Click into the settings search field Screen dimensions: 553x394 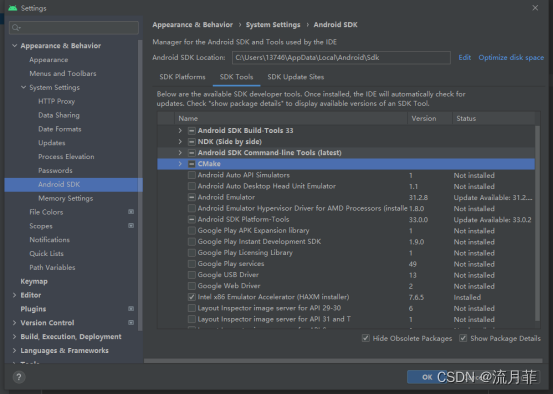pyautogui.click(x=74, y=28)
